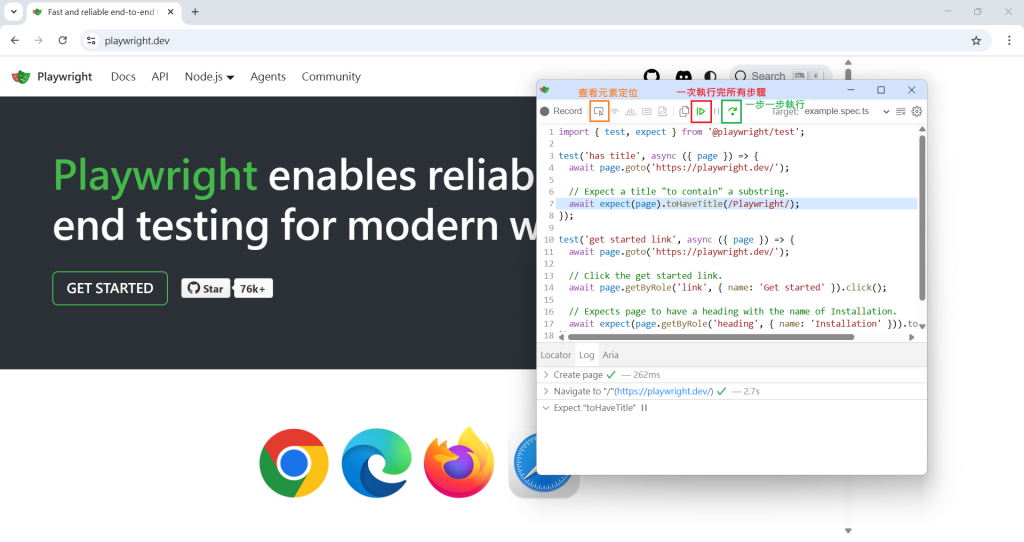Go forward with the browser forward arrow
This screenshot has width=1024, height=542.
pyautogui.click(x=39, y=40)
